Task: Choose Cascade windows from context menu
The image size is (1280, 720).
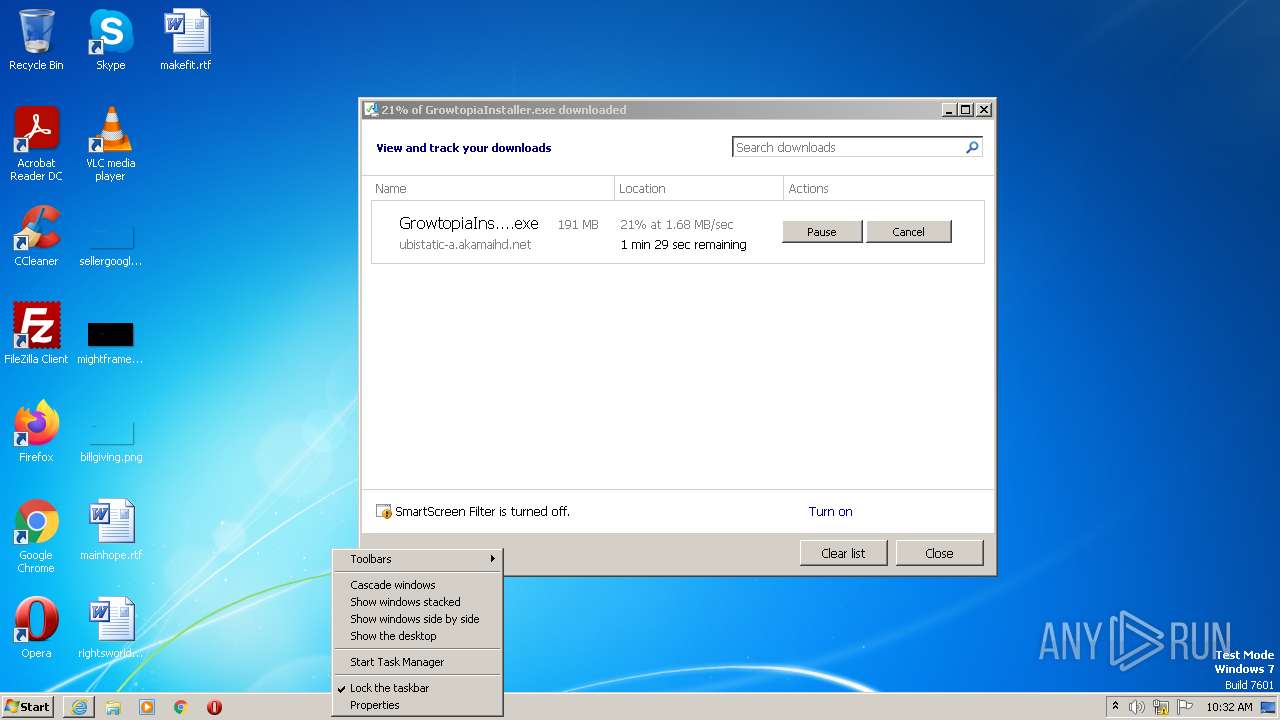Action: (x=417, y=585)
